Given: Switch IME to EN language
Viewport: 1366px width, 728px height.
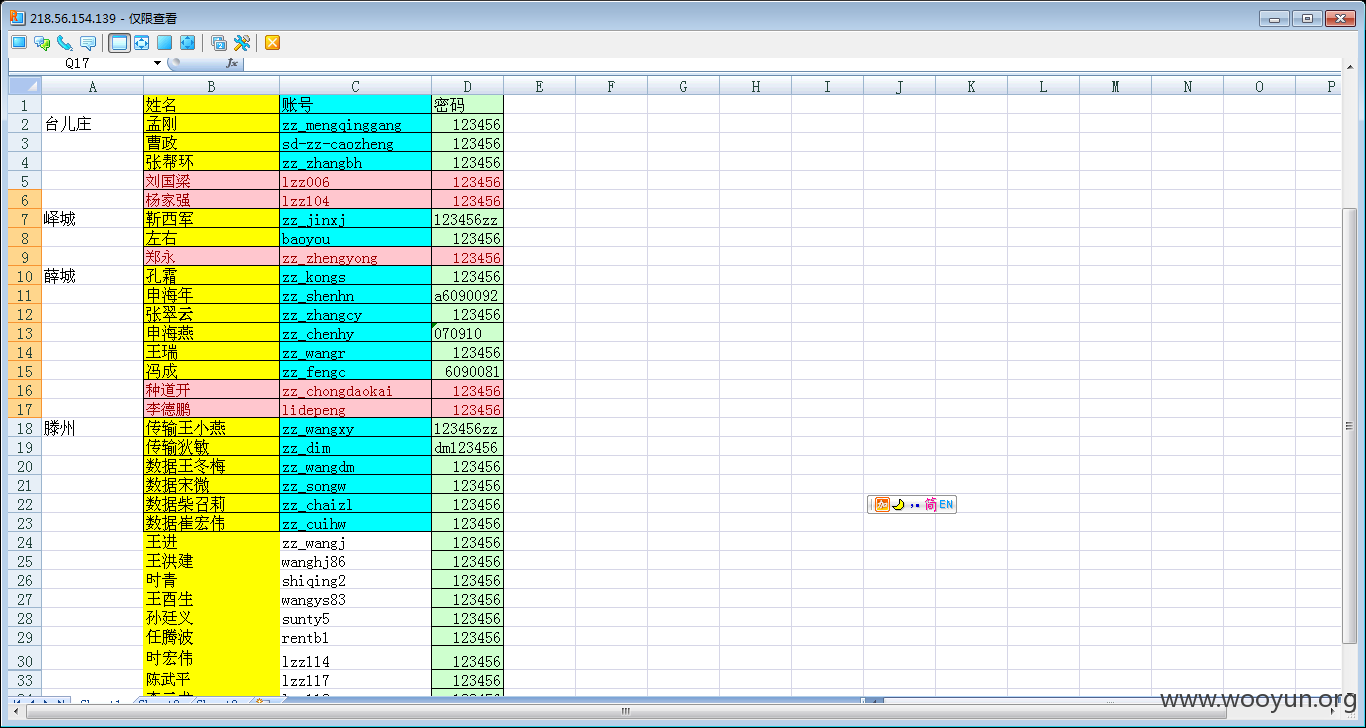Looking at the screenshot, I should 946,505.
